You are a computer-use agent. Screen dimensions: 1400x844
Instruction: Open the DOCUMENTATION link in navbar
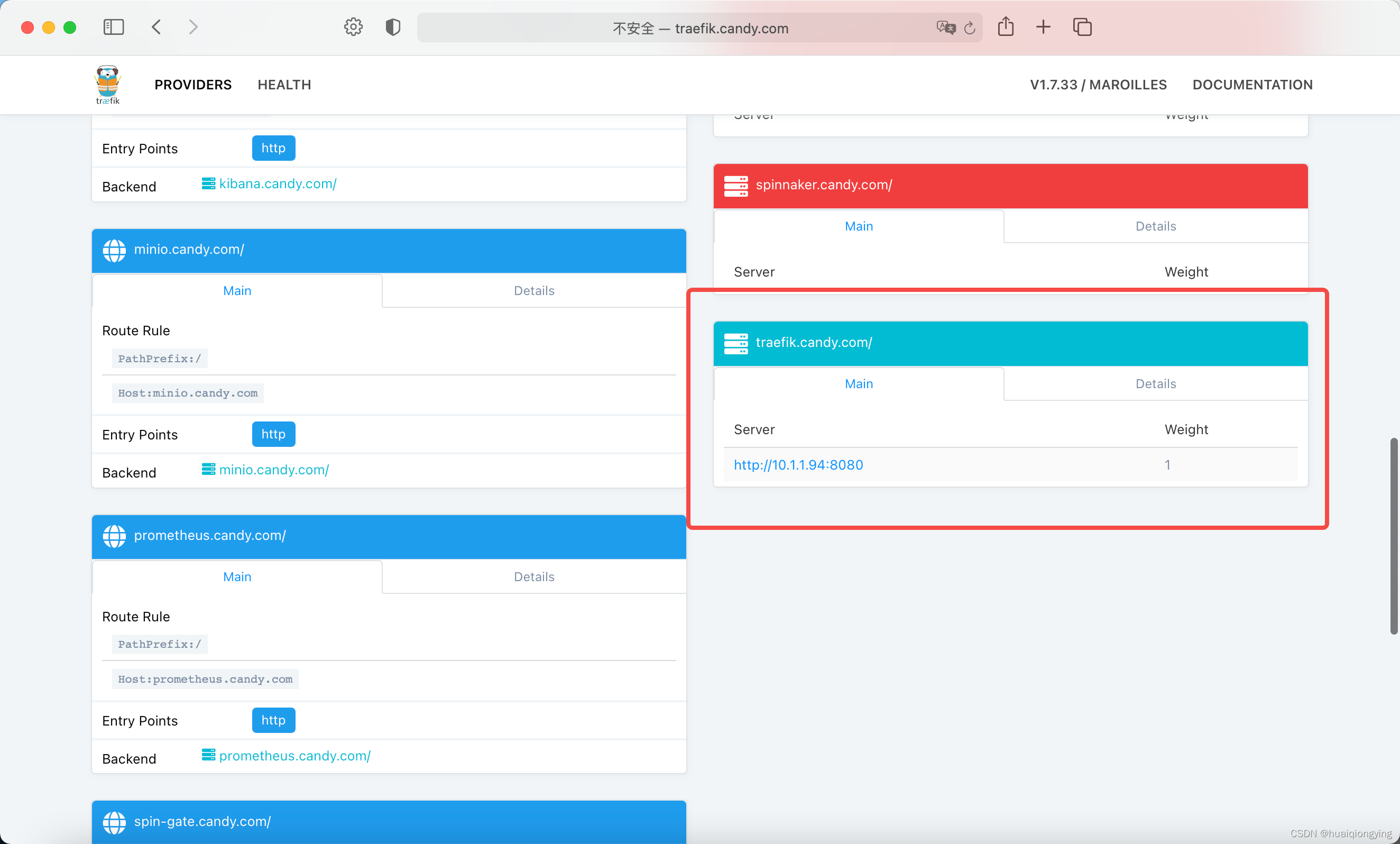click(x=1252, y=85)
